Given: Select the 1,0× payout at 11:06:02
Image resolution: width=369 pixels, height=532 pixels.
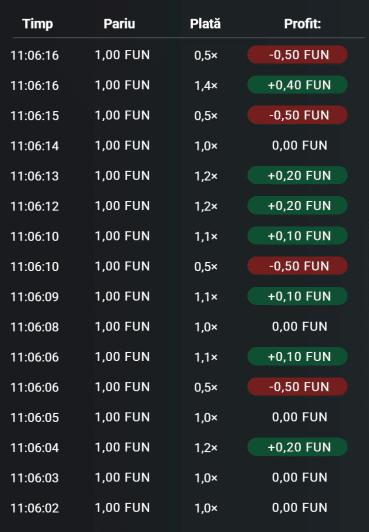Looking at the screenshot, I should pos(206,508).
